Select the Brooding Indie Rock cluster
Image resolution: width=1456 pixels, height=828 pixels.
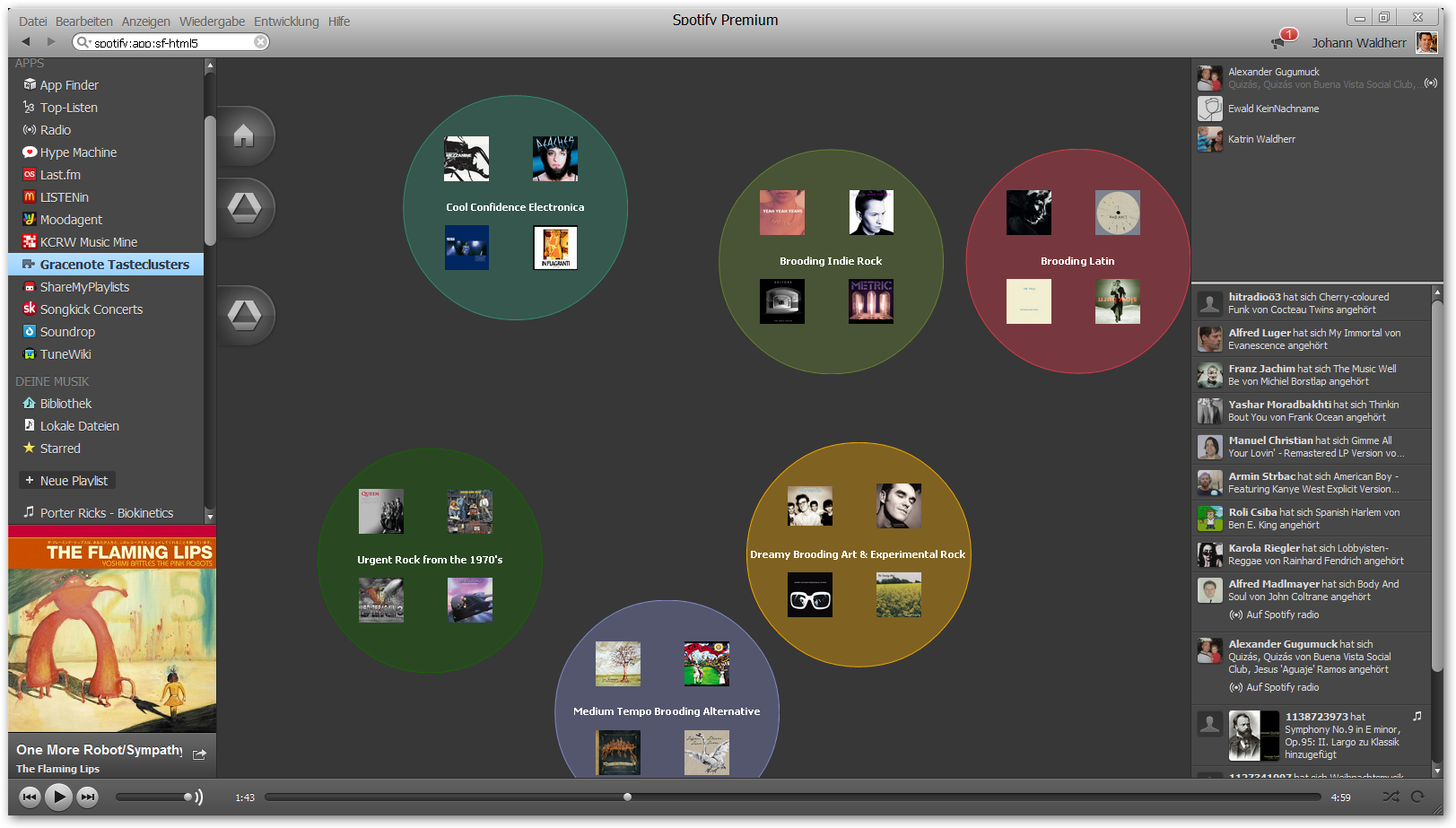[831, 261]
